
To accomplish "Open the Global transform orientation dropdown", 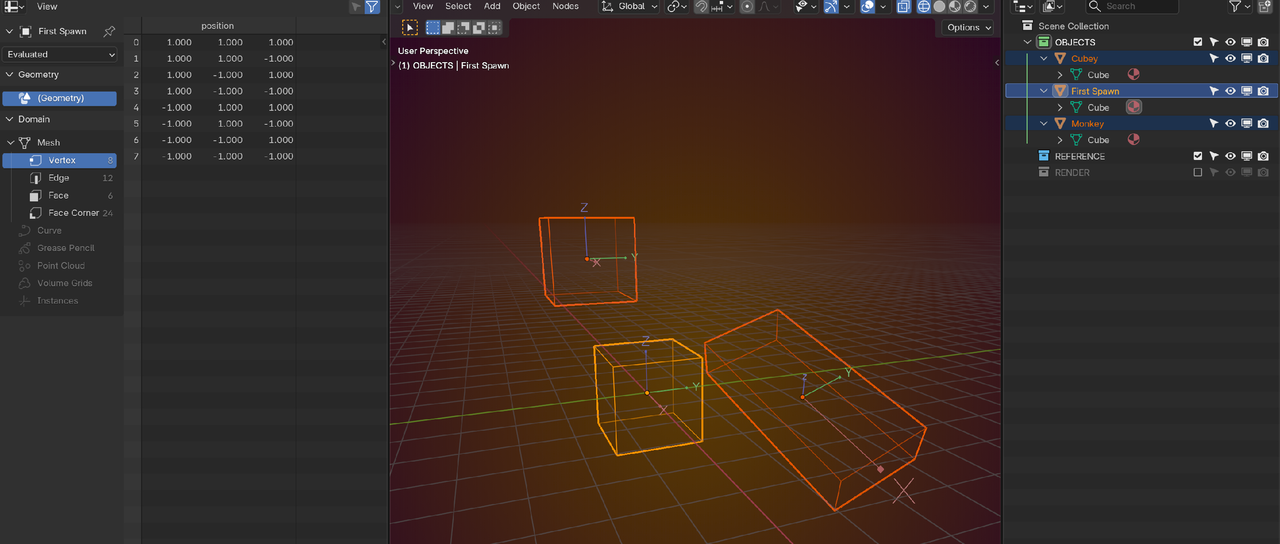I will click(630, 7).
